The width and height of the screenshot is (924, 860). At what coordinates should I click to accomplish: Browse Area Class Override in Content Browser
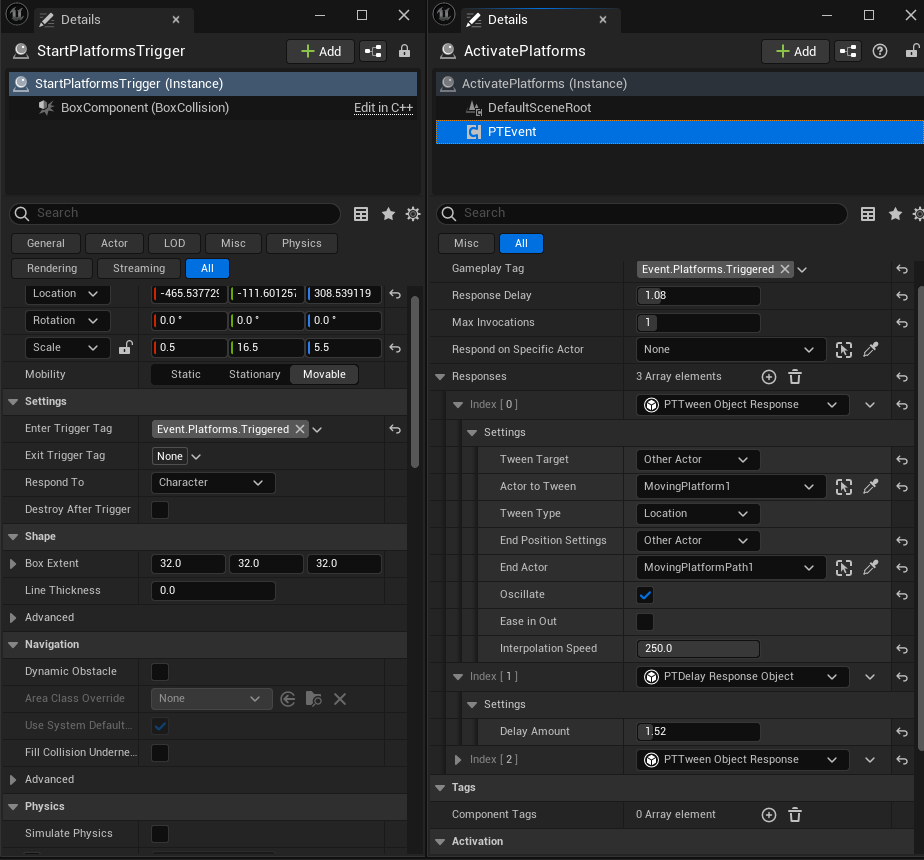pos(312,698)
